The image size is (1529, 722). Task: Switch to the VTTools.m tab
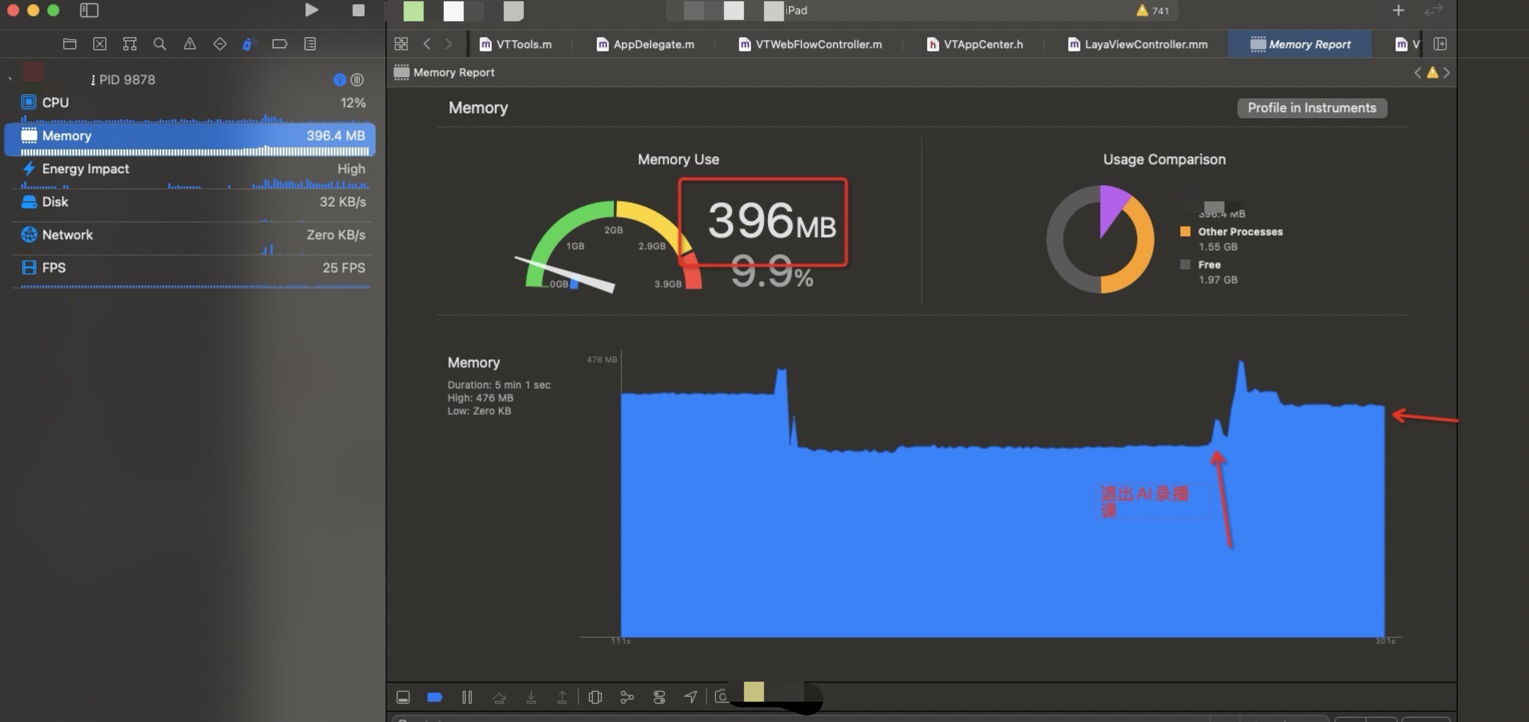515,44
